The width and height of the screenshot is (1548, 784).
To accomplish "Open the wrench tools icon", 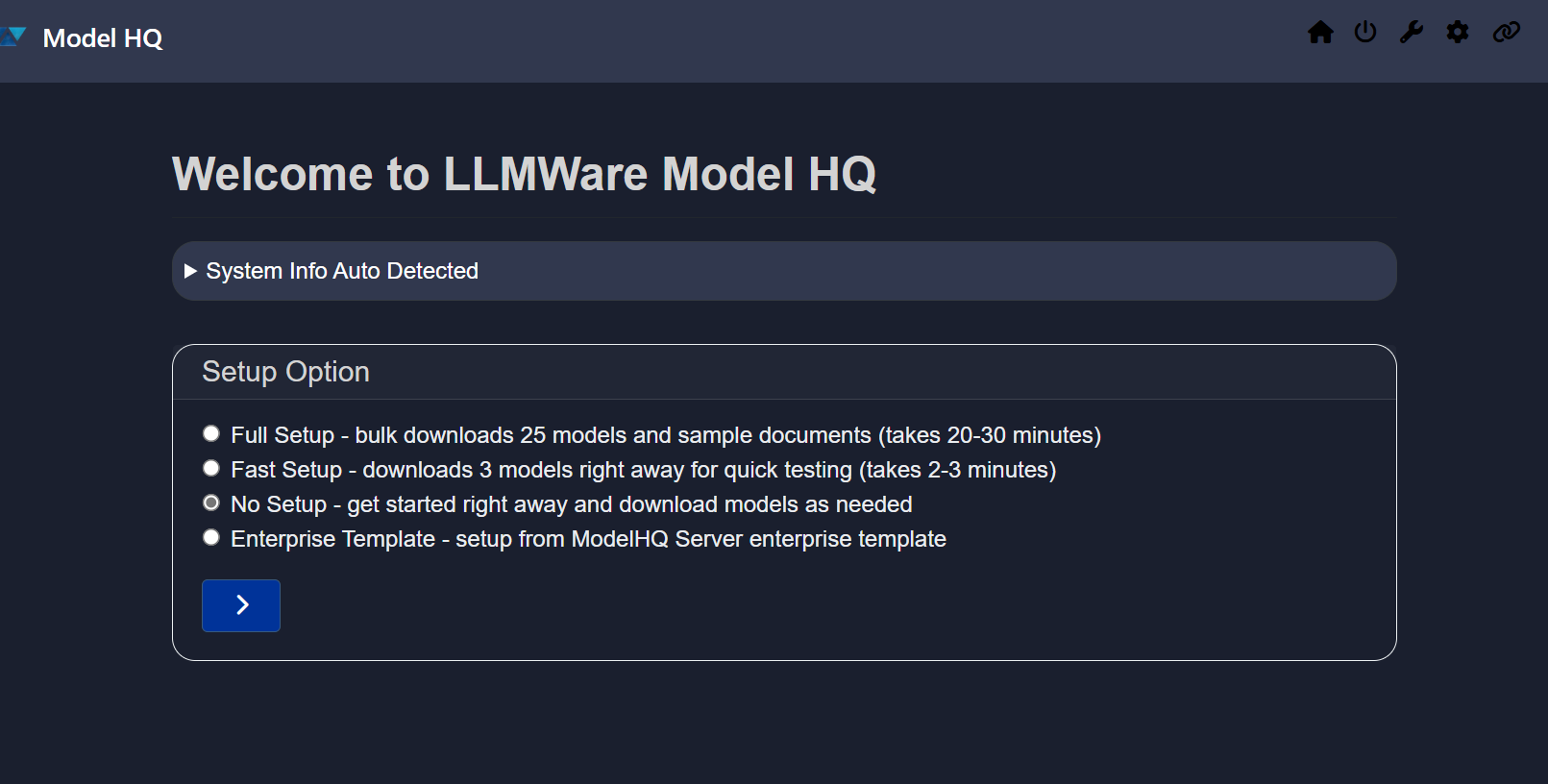I will pos(1411,33).
